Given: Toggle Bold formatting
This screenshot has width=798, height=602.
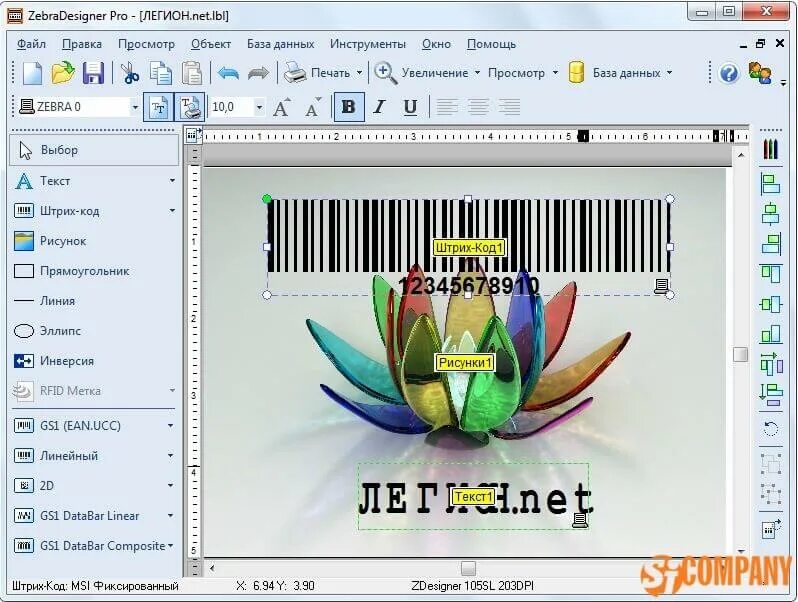Looking at the screenshot, I should (349, 107).
